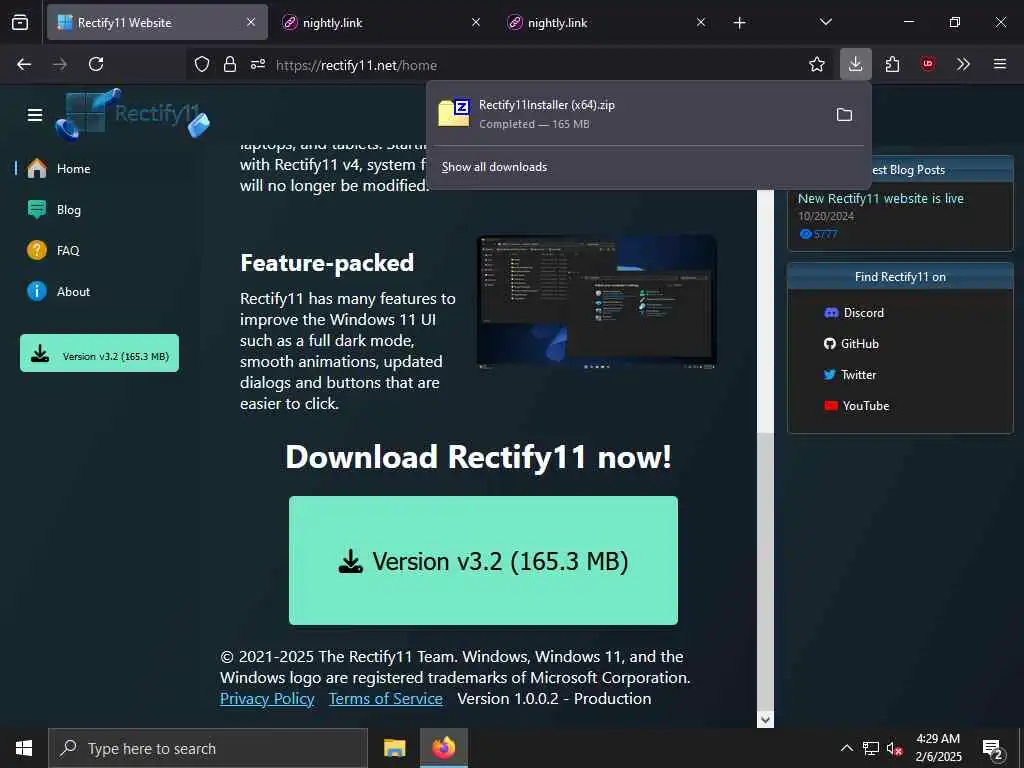Screen dimensions: 1024x768
Task: Close the first nightly.link tab
Action: click(476, 23)
